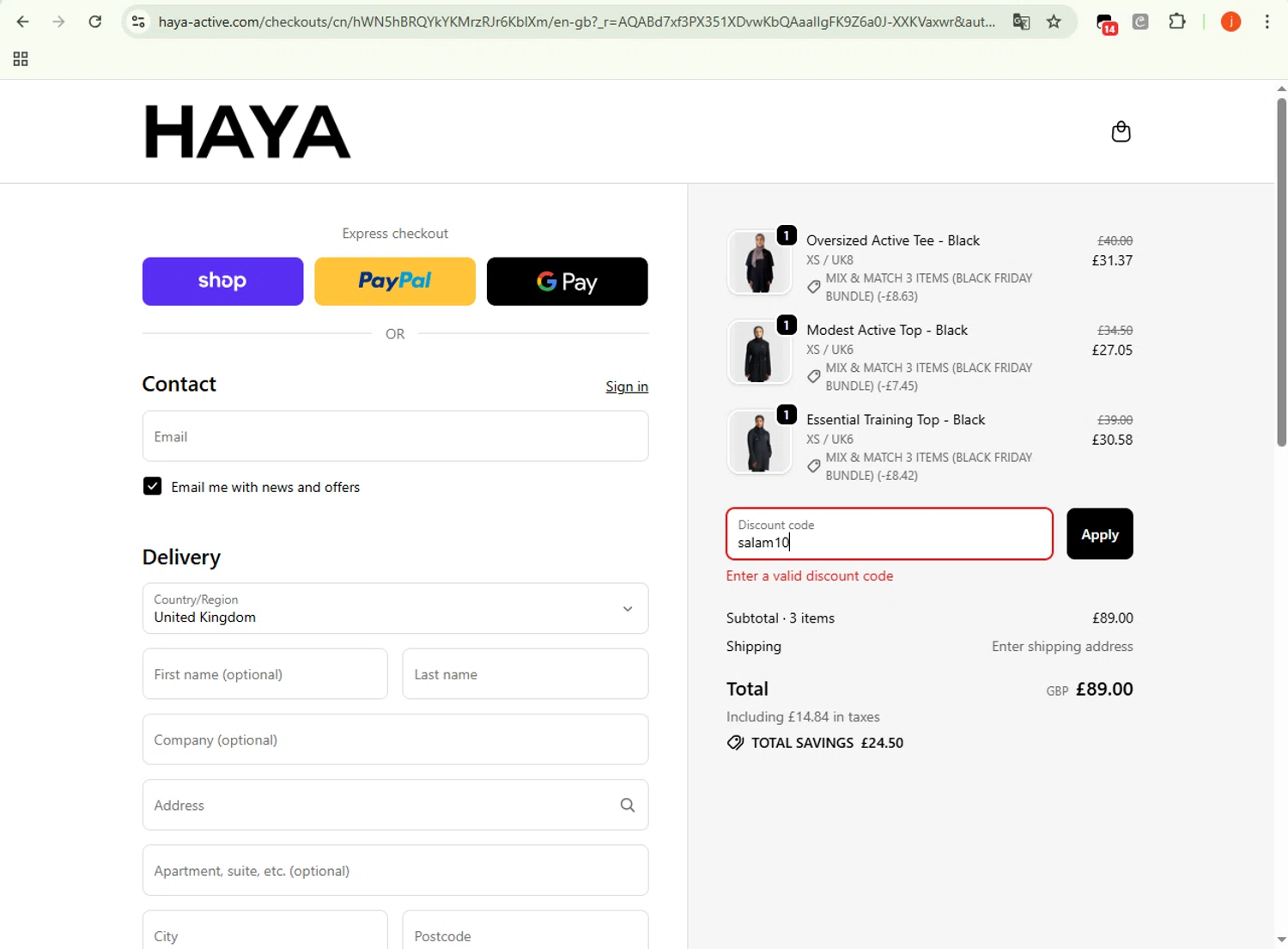Click the £31.37 price
Viewport: 1288px width, 949px height.
pyautogui.click(x=1112, y=260)
